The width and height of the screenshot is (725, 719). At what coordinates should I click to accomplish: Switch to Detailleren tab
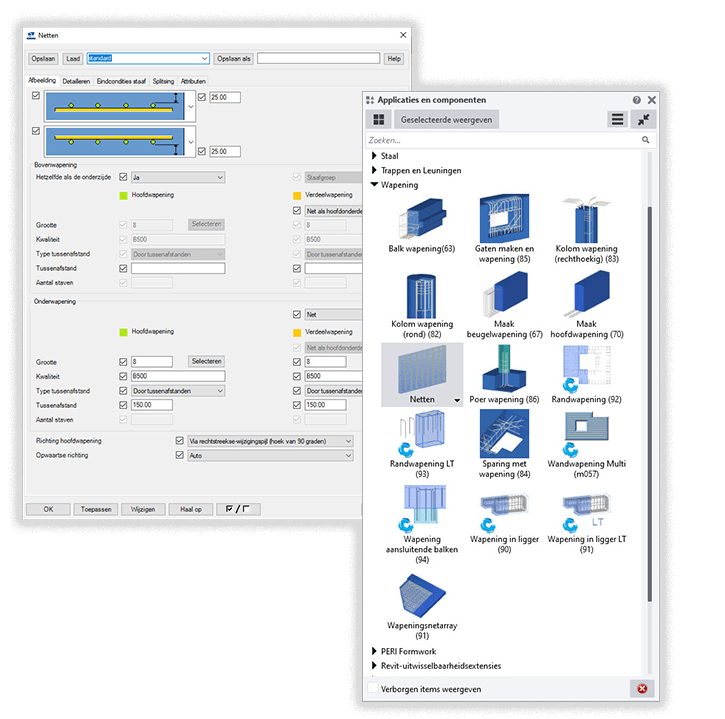[76, 81]
